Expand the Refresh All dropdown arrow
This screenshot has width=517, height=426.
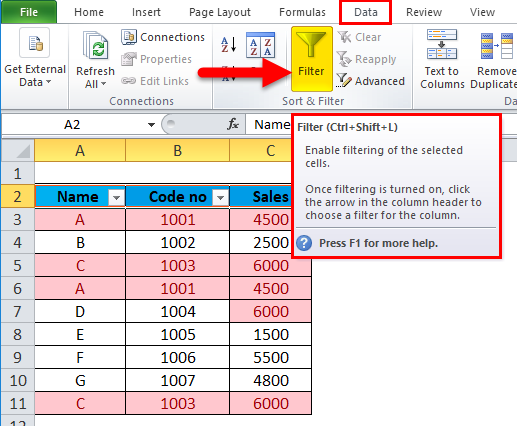pyautogui.click(x=103, y=84)
